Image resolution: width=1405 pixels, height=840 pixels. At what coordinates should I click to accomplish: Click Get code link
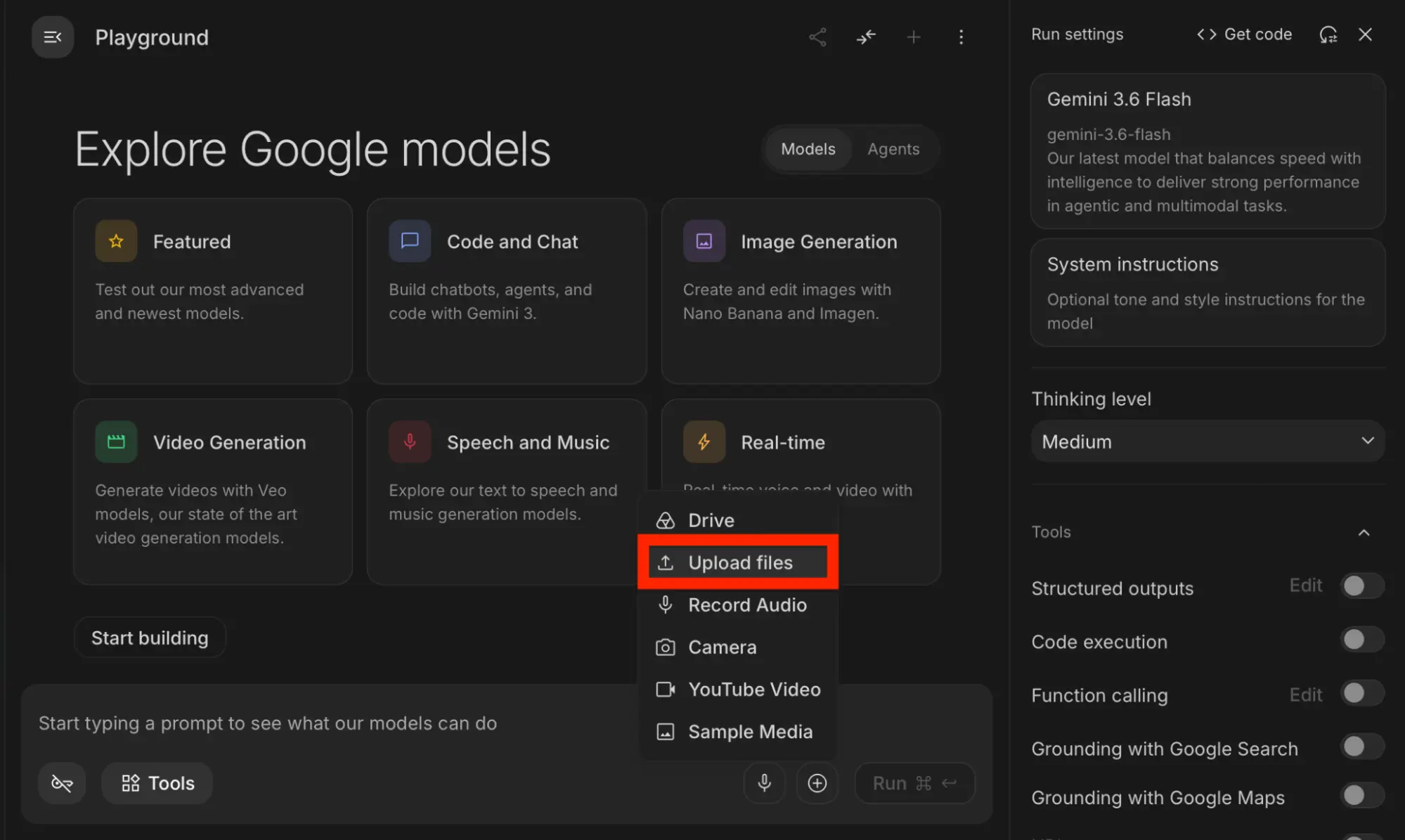click(1245, 34)
